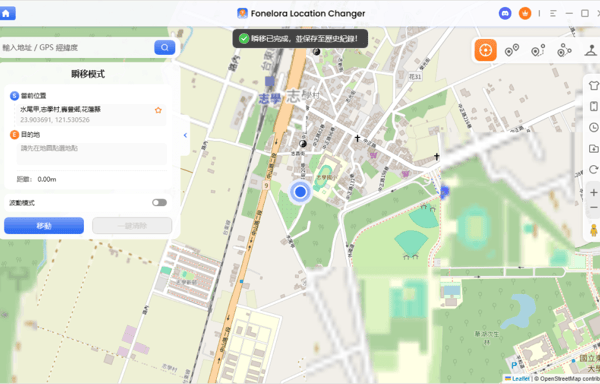Viewport: 600px width, 384px height.
Task: Open the phone device icon
Action: point(594,106)
